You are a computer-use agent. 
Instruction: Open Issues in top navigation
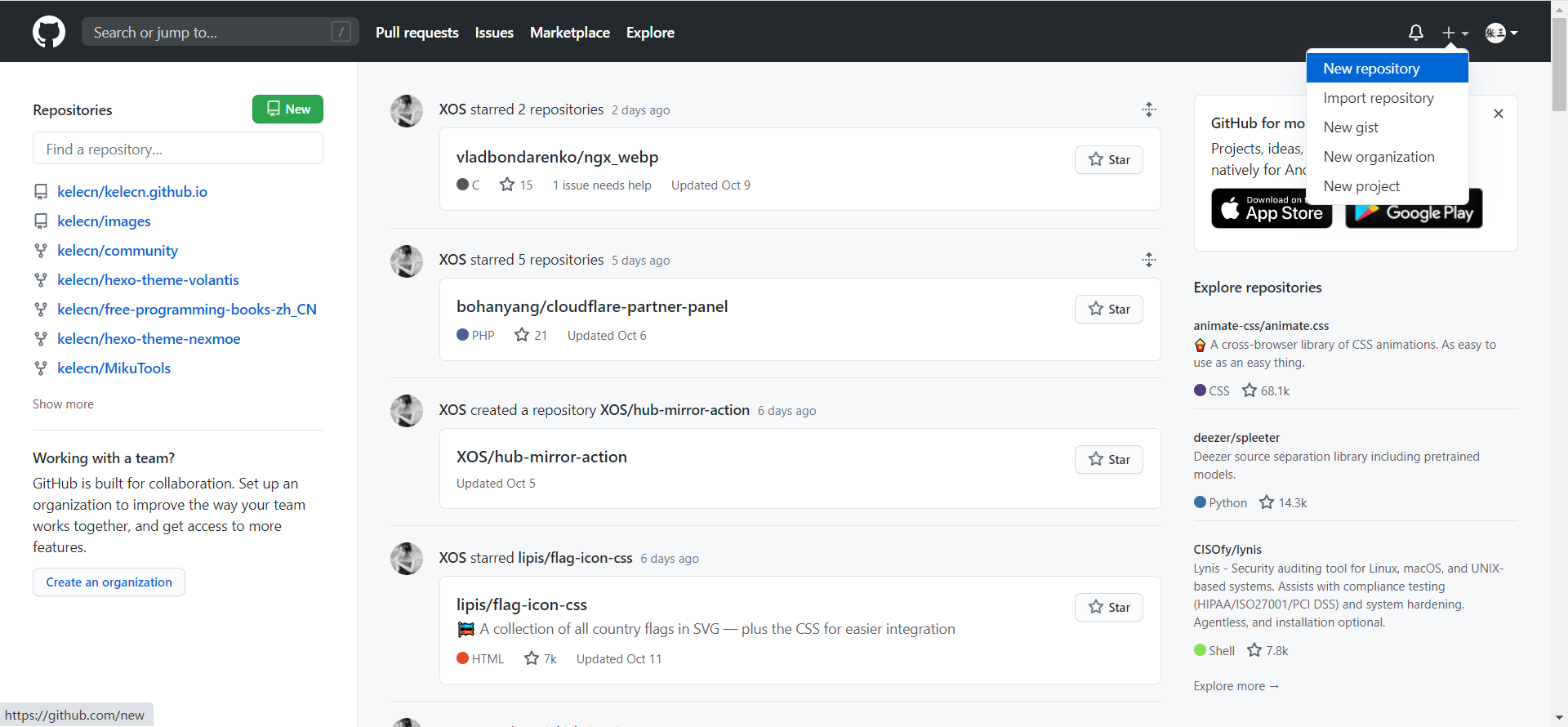tap(494, 33)
